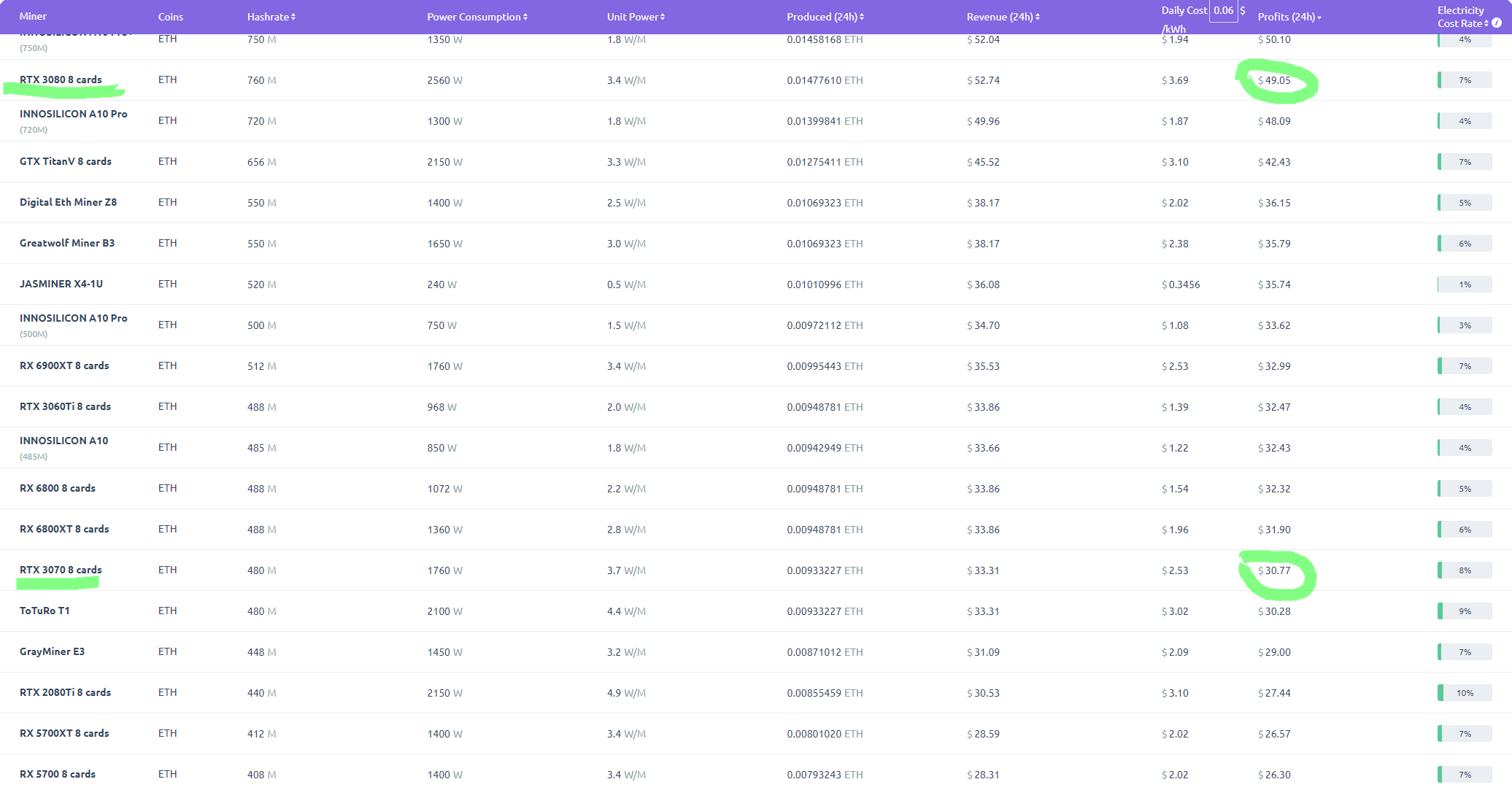
Task: Click the Hashrate sort arrows icon
Action: [293, 17]
